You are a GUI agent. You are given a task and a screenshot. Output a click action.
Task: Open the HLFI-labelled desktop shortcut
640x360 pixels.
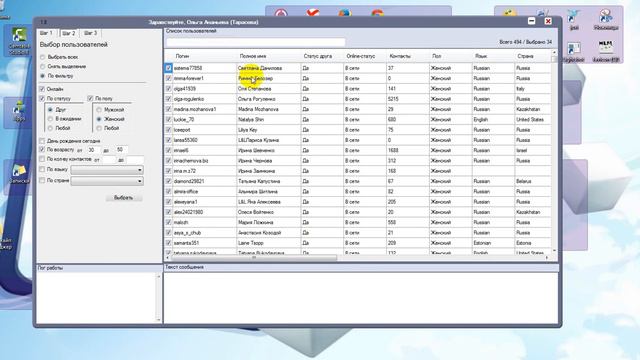coord(606,51)
